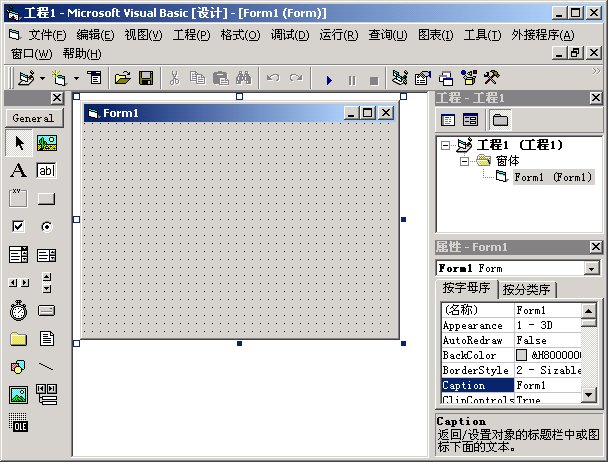This screenshot has width=608, height=462.
Task: Select the Label control tool
Action: [x=19, y=170]
